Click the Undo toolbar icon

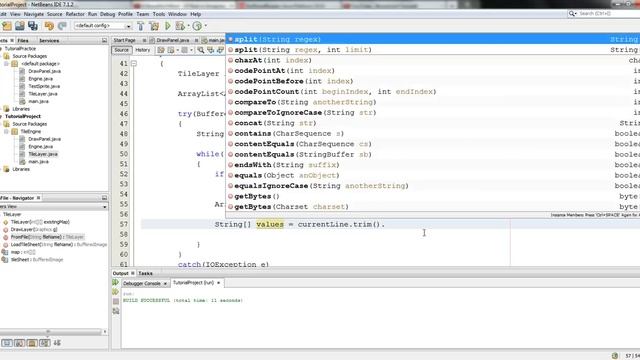49,26
